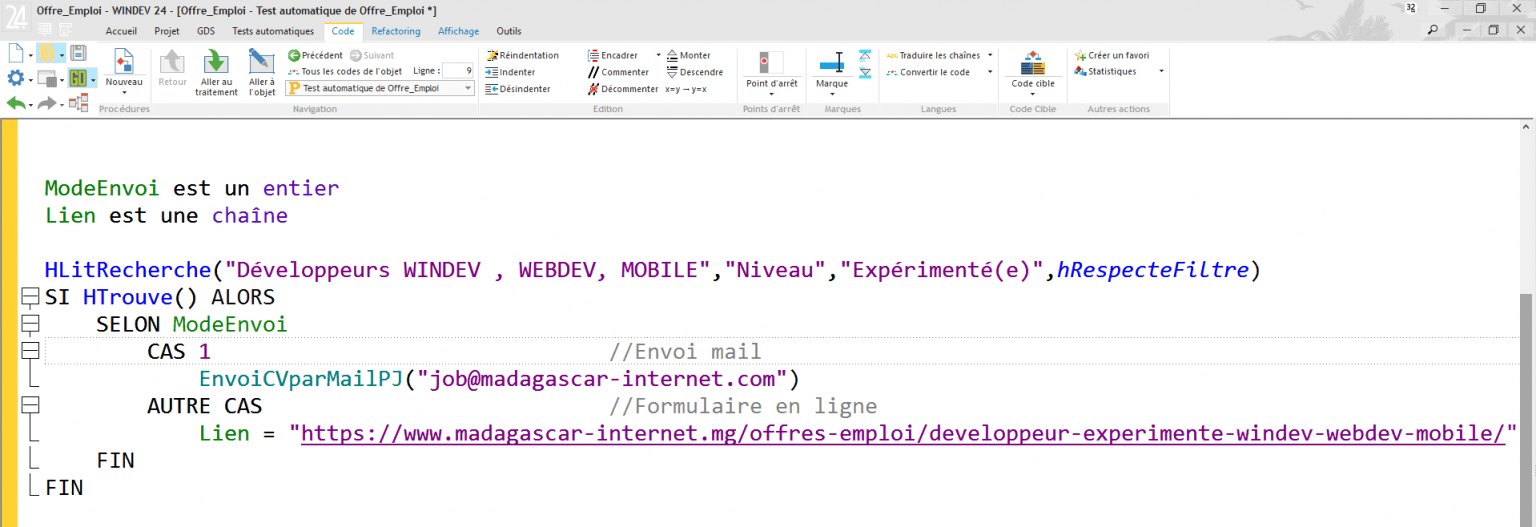Open the Affichage tab

point(458,31)
